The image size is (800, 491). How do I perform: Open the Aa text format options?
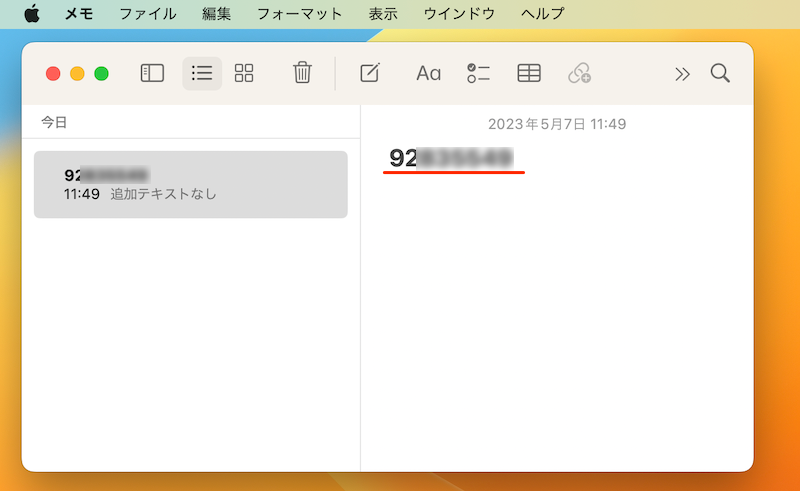pyautogui.click(x=428, y=73)
